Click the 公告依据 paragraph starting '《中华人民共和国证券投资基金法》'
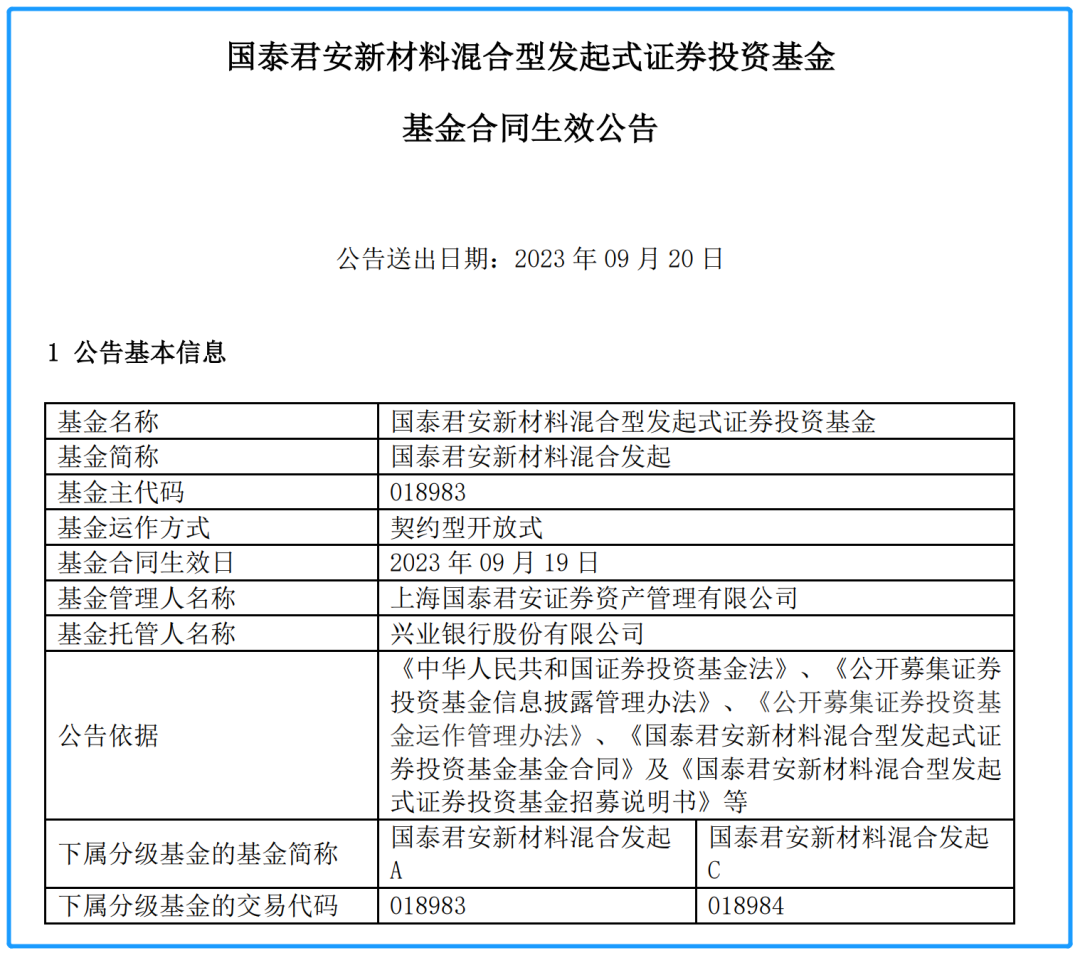This screenshot has width=1080, height=953. click(x=696, y=735)
